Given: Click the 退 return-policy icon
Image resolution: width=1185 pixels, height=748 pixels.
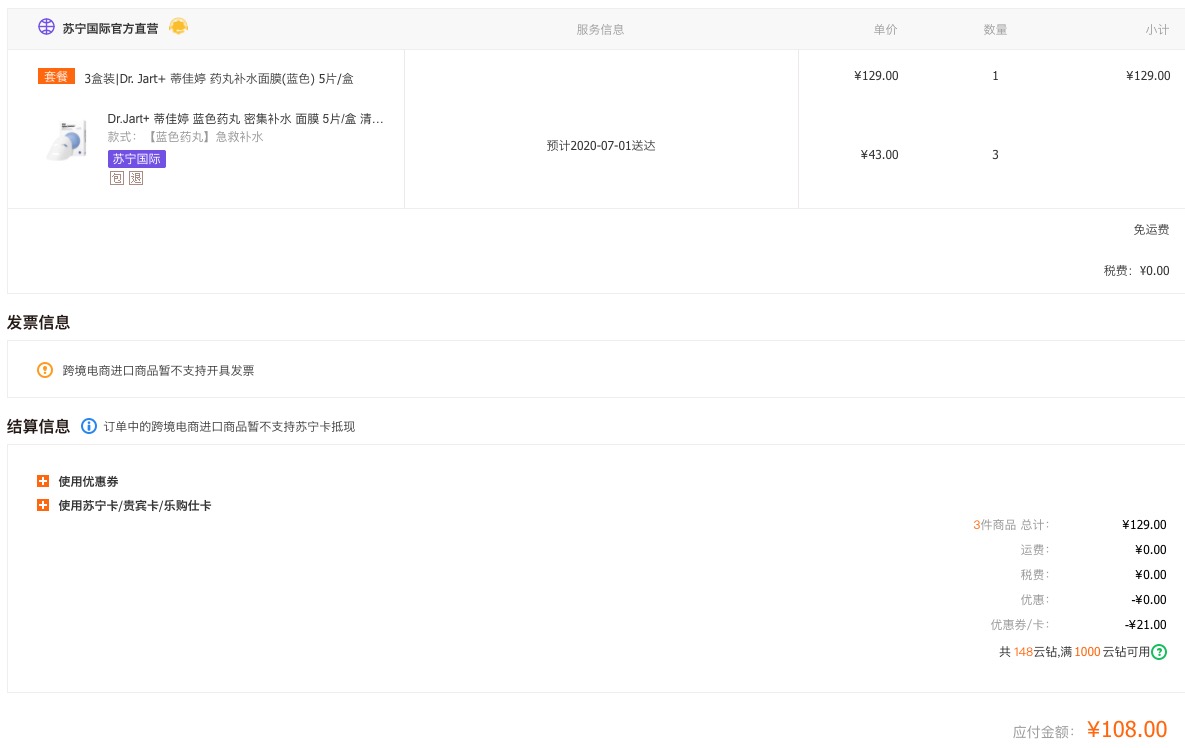Looking at the screenshot, I should (x=136, y=178).
